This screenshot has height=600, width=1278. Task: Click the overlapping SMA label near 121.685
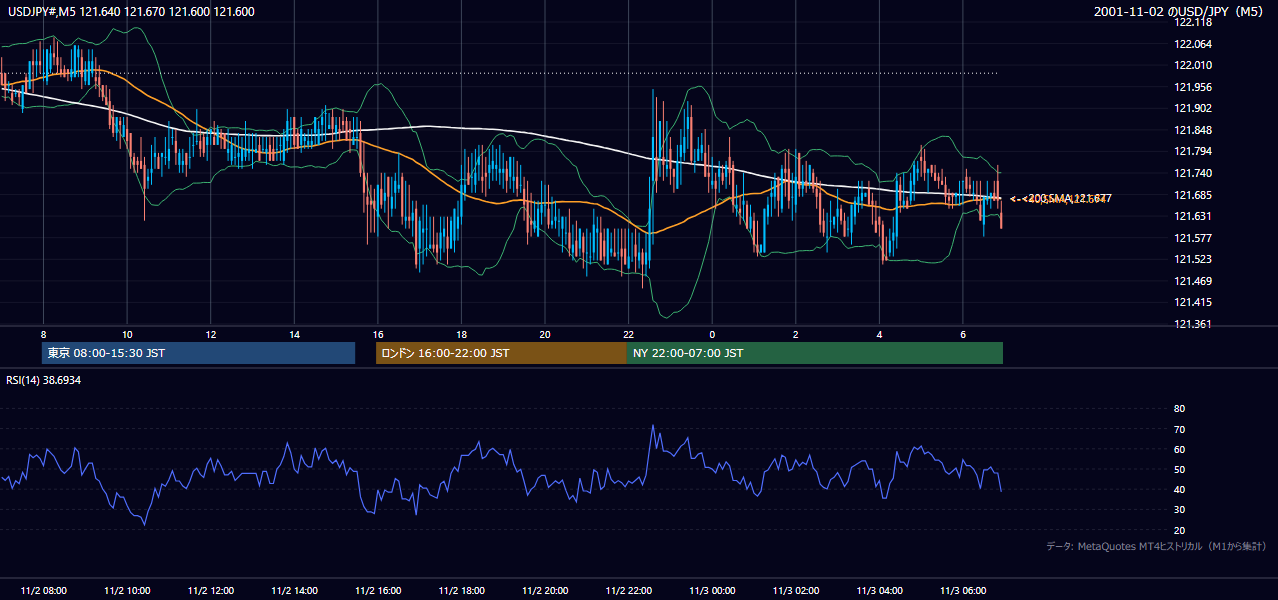(x=1060, y=199)
